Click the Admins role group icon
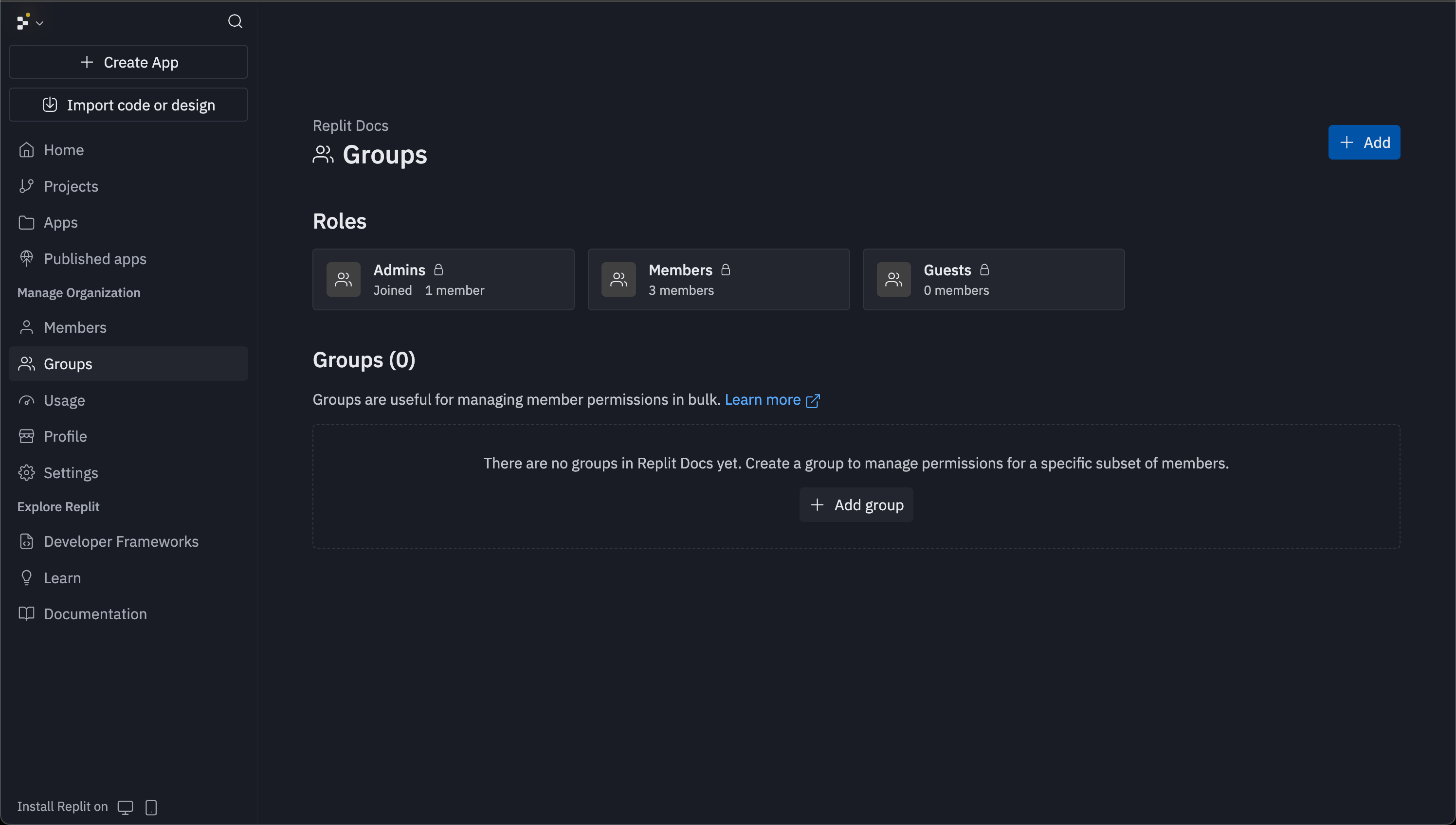This screenshot has height=825, width=1456. tap(344, 279)
